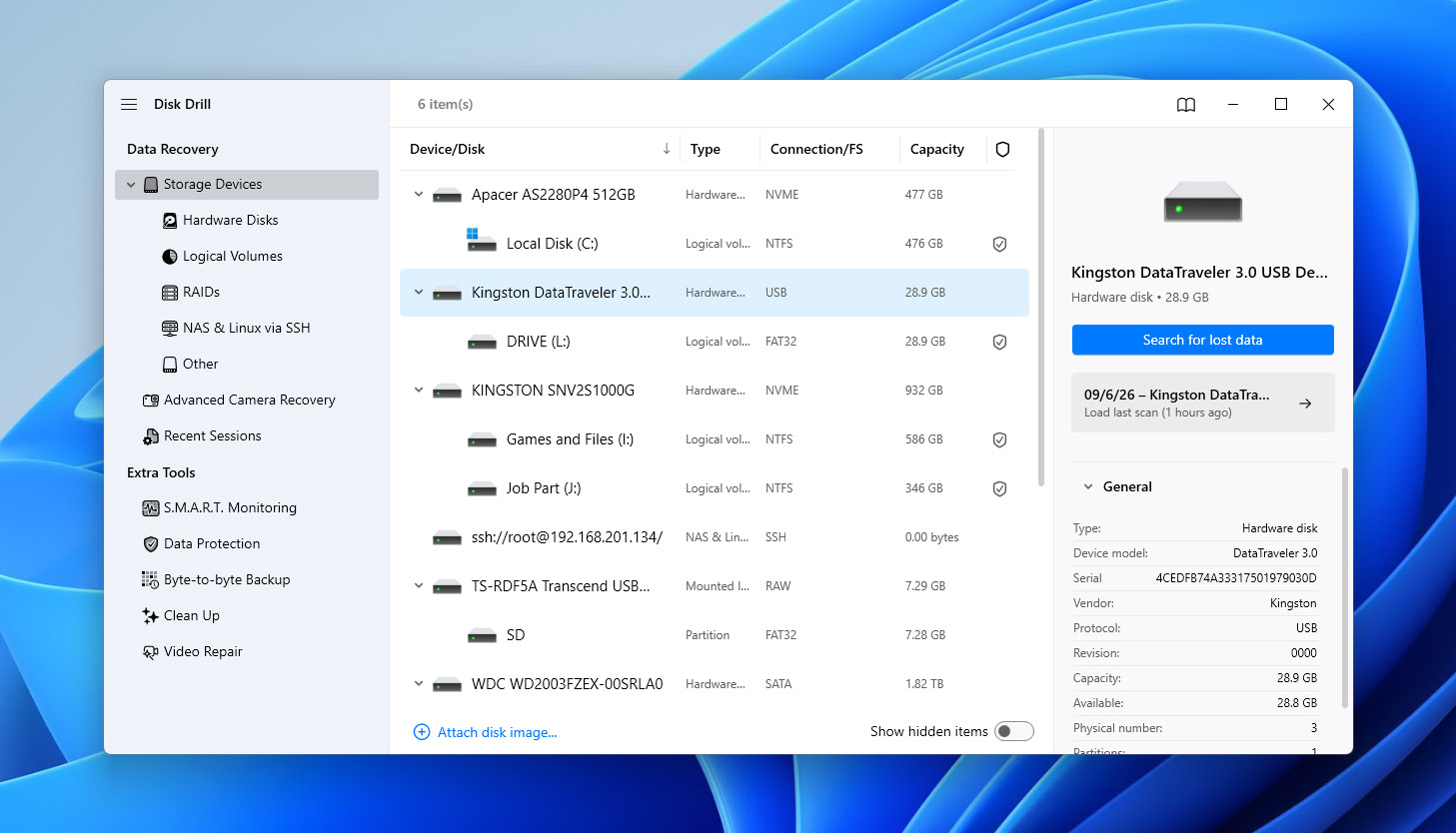Select the Local Disk (C:) row

coord(715,244)
